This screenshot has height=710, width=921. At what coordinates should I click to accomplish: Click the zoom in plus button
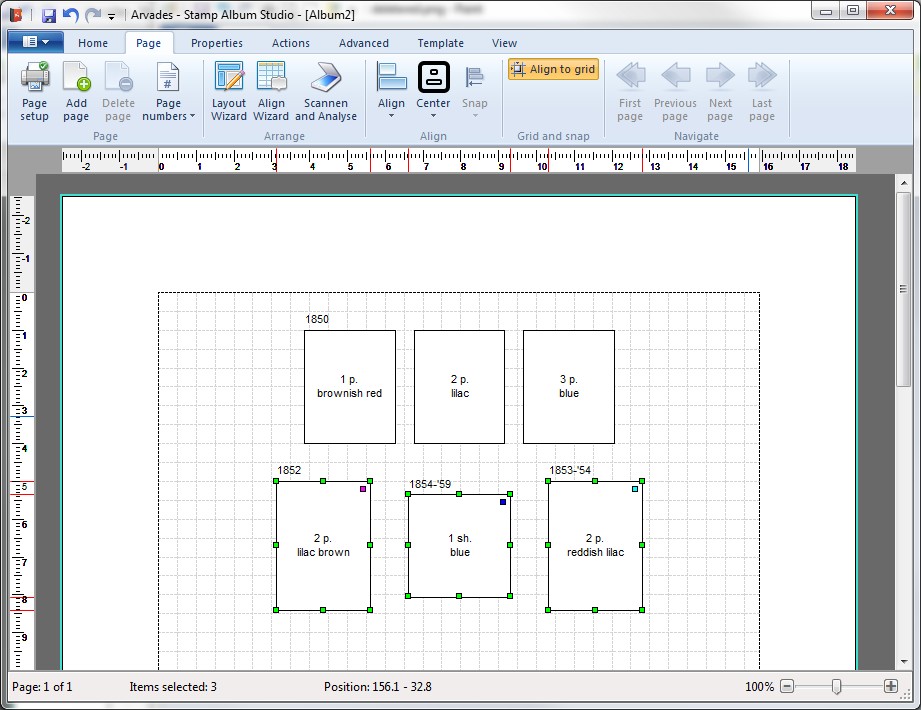pyautogui.click(x=891, y=686)
